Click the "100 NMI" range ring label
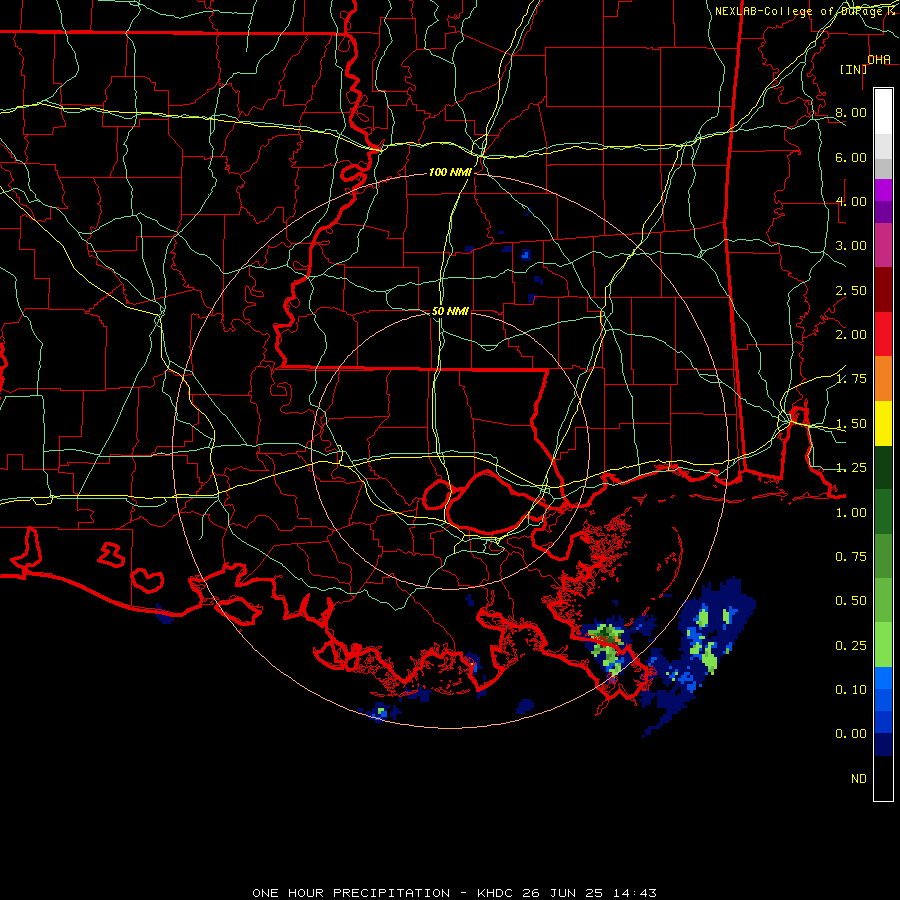The image size is (900, 900). pos(450,172)
